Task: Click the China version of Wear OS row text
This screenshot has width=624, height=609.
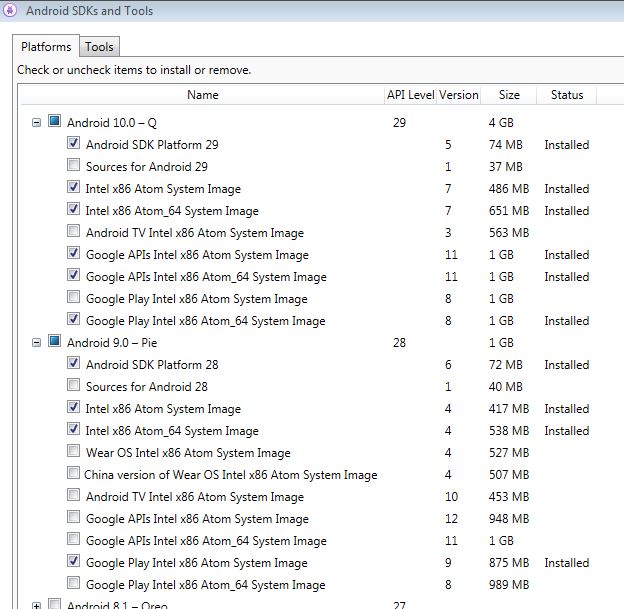Action: pyautogui.click(x=230, y=475)
